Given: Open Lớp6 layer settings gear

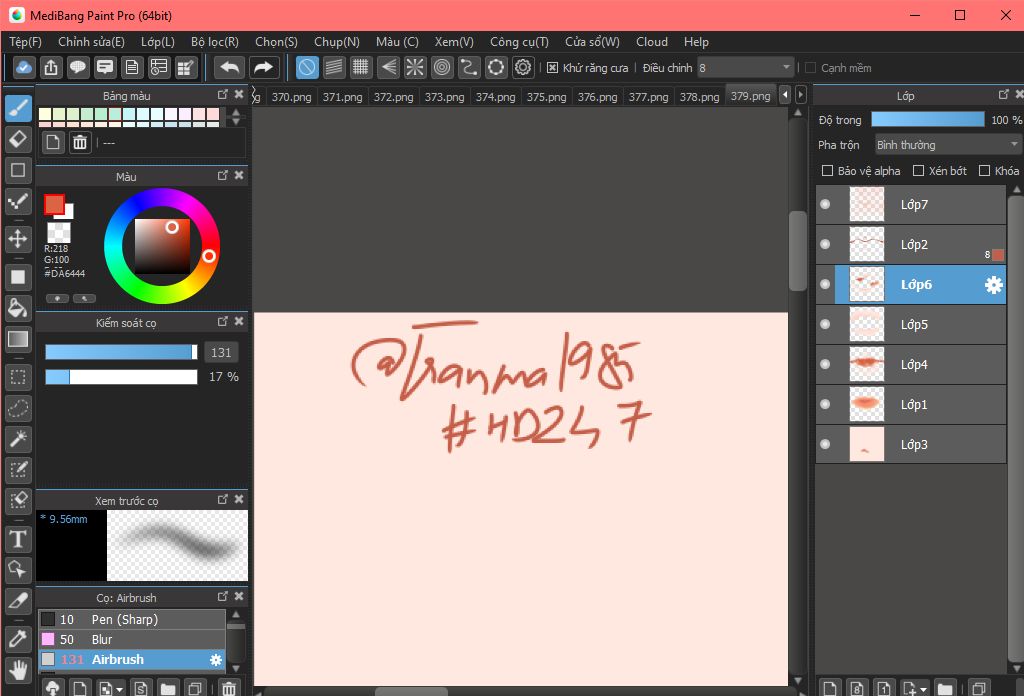Looking at the screenshot, I should (993, 285).
